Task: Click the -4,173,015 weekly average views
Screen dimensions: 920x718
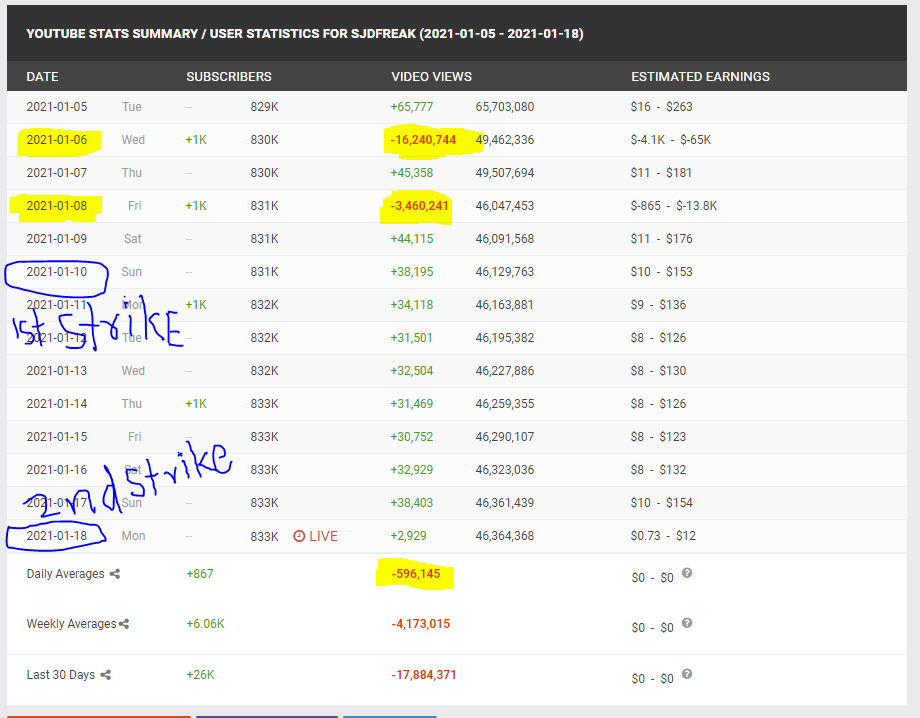Action: point(421,624)
